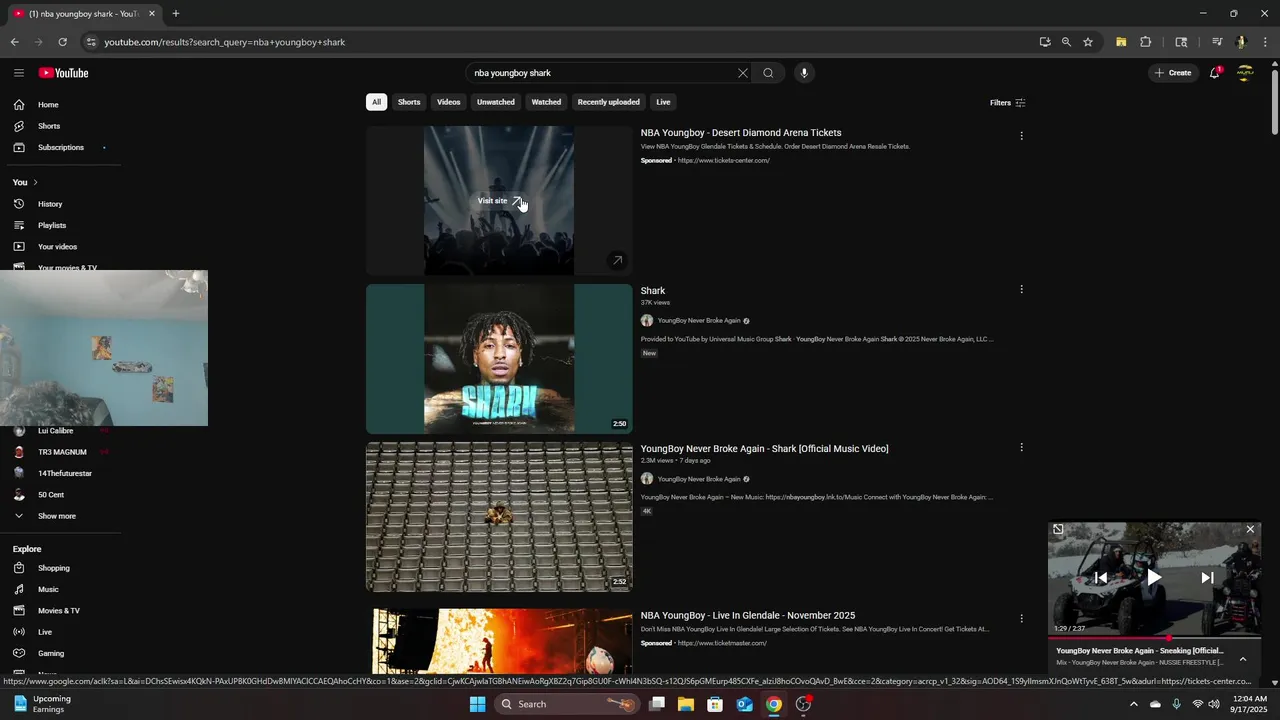Open options for the Shark Official Music Video
Screen dimensions: 1280x720
1021,448
